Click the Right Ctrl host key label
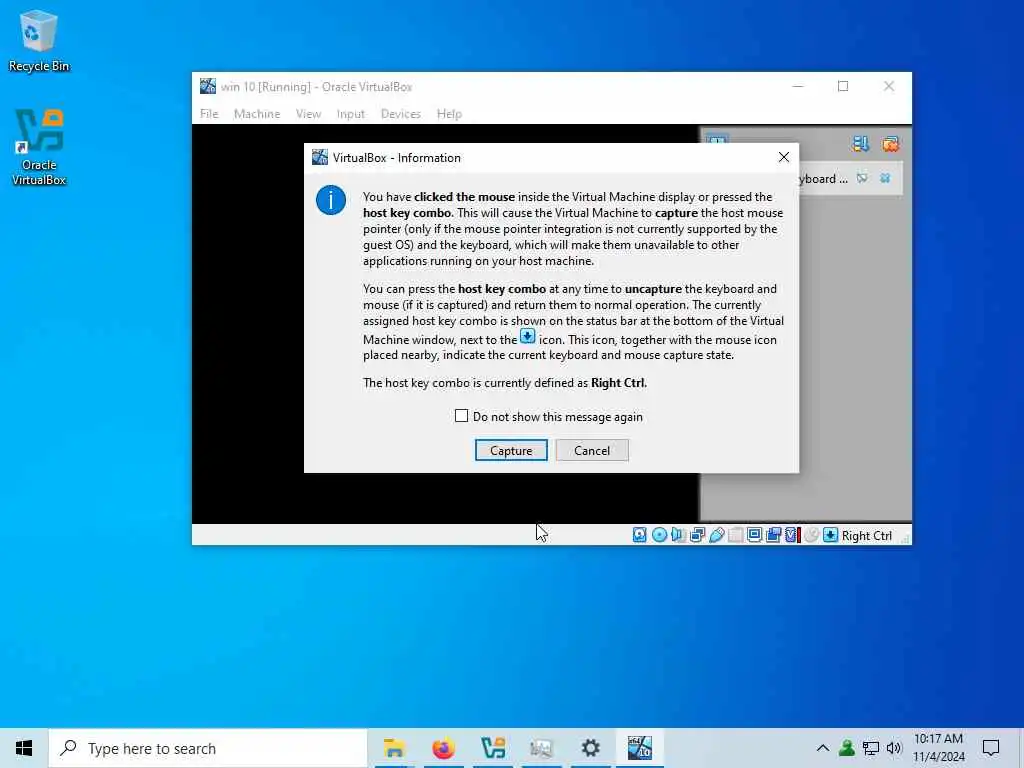Screen dimensions: 1024x768 [x=867, y=536]
